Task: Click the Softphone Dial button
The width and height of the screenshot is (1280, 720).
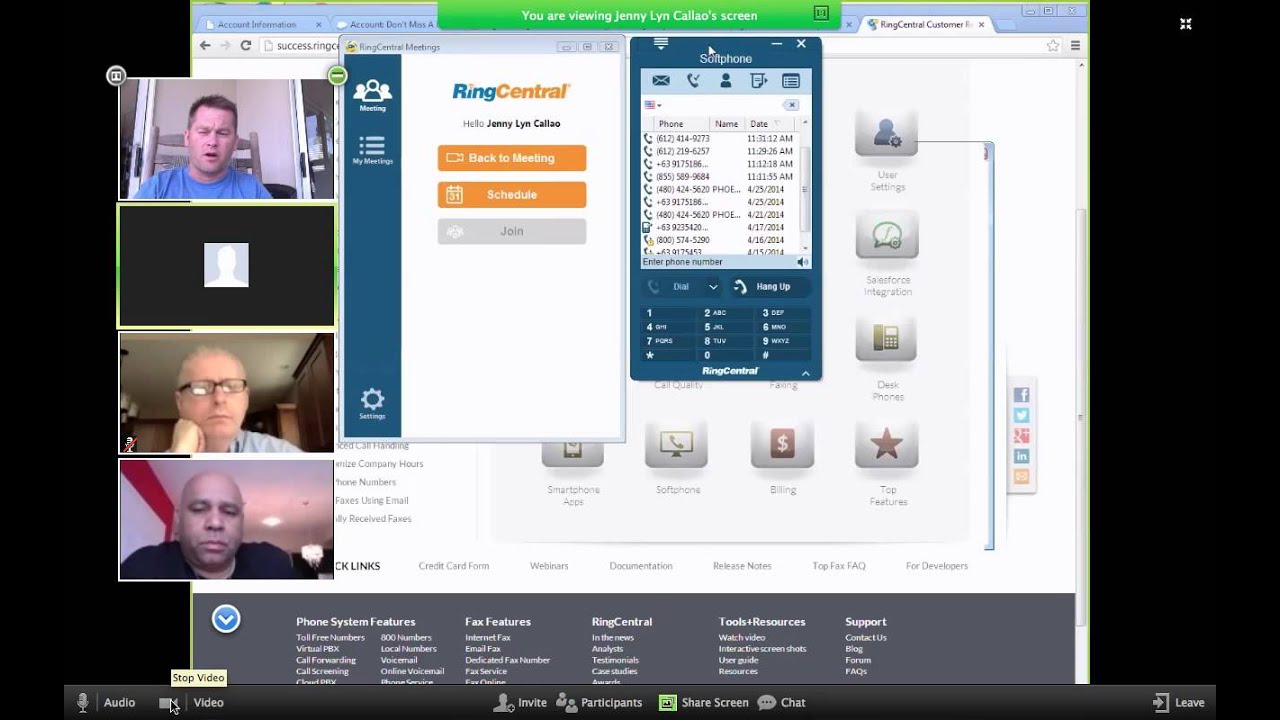Action: click(673, 287)
